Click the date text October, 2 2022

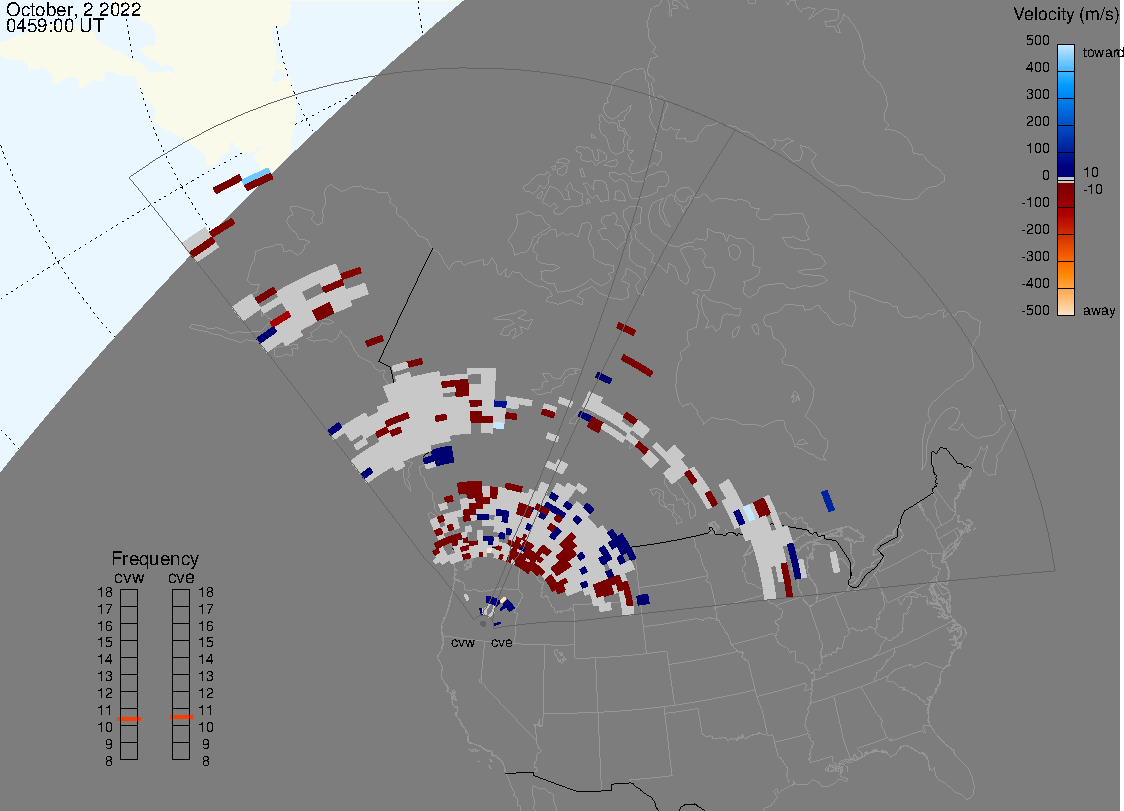[74, 10]
